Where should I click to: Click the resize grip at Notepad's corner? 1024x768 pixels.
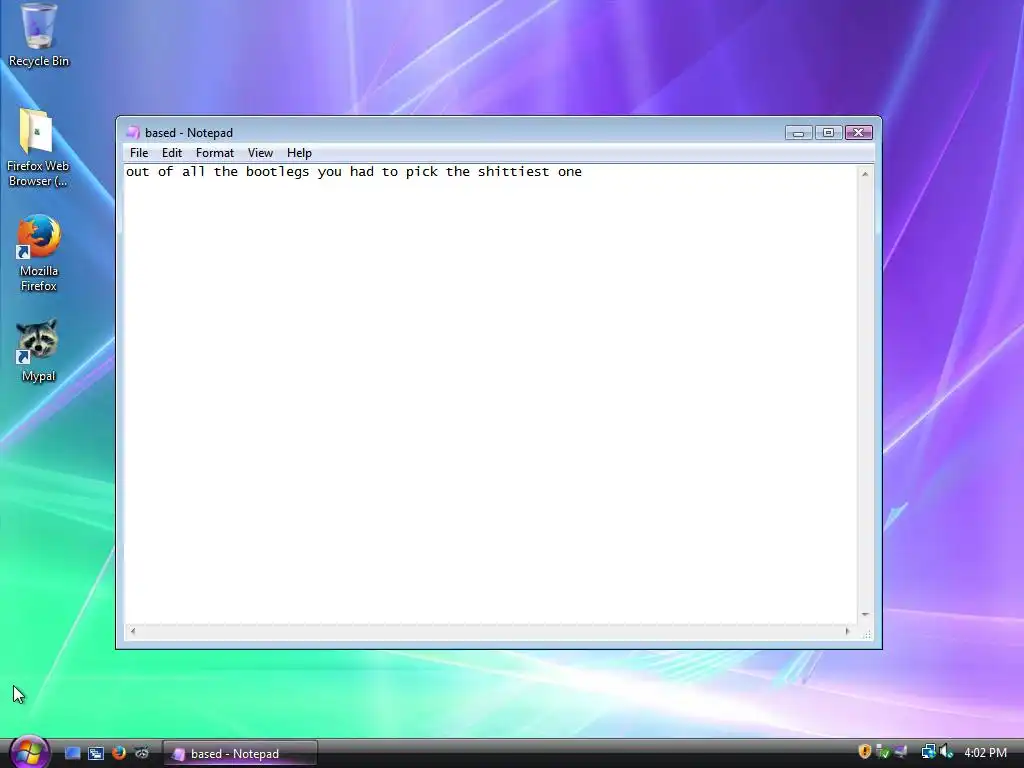867,634
